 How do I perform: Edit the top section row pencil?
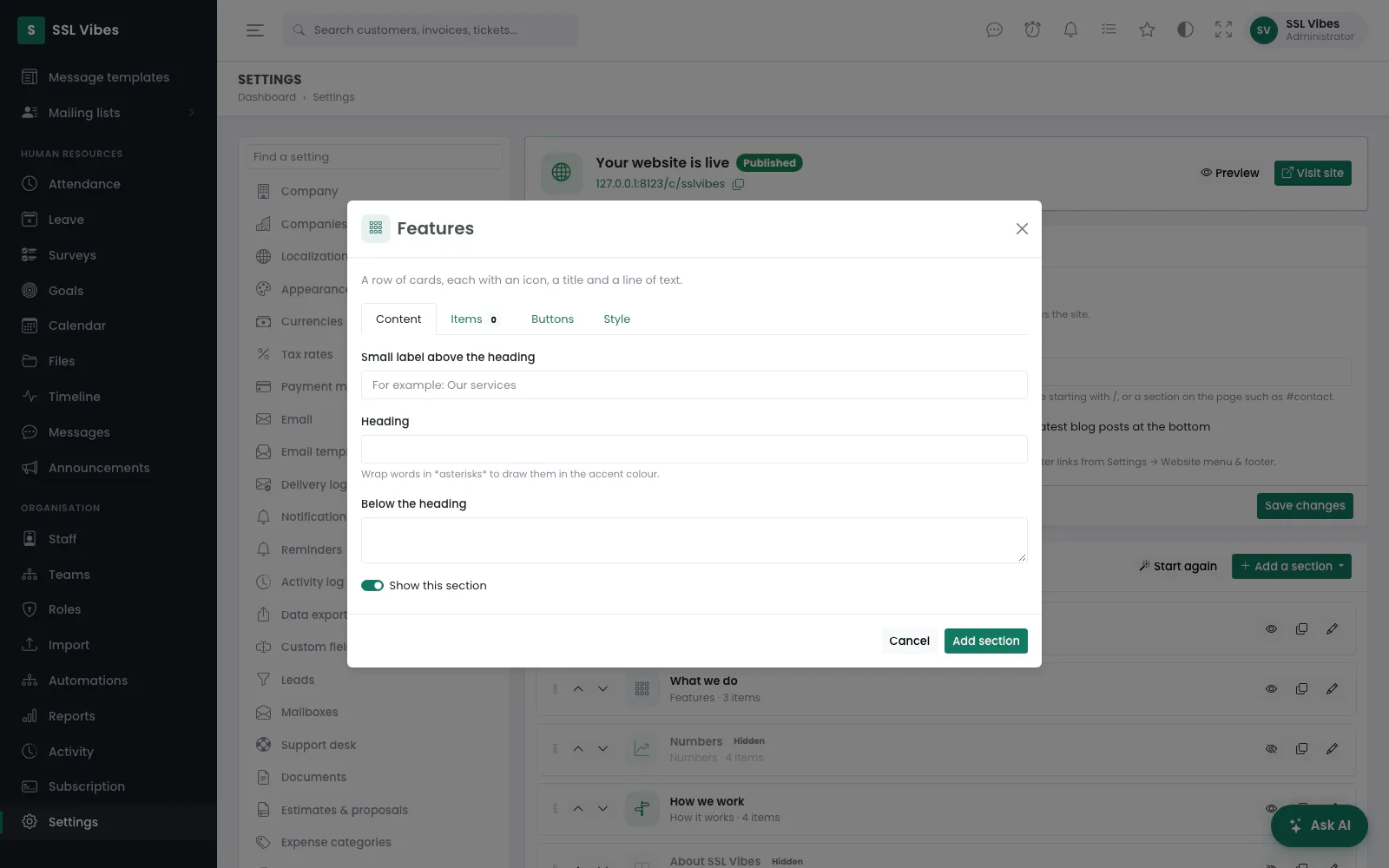point(1332,629)
